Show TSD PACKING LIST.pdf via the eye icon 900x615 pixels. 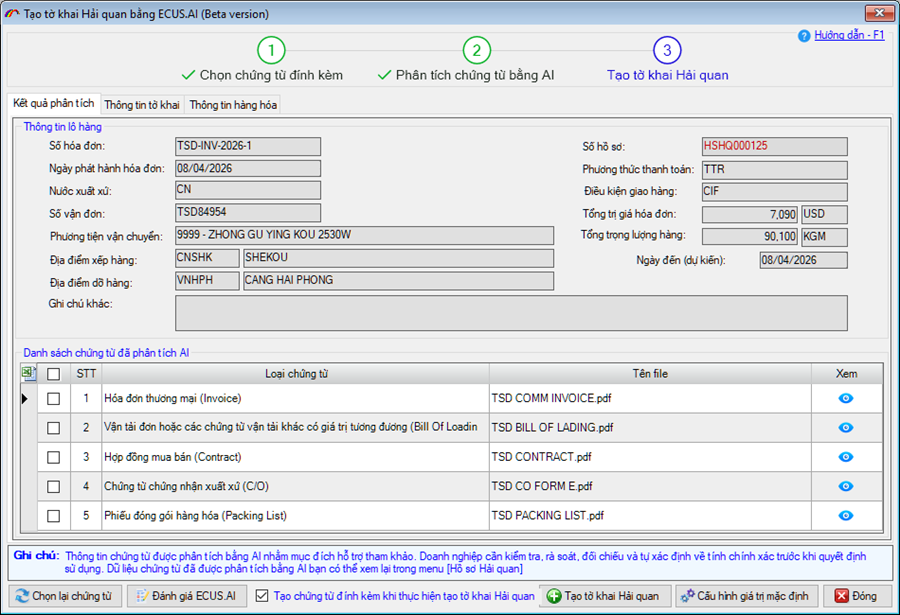click(x=845, y=515)
